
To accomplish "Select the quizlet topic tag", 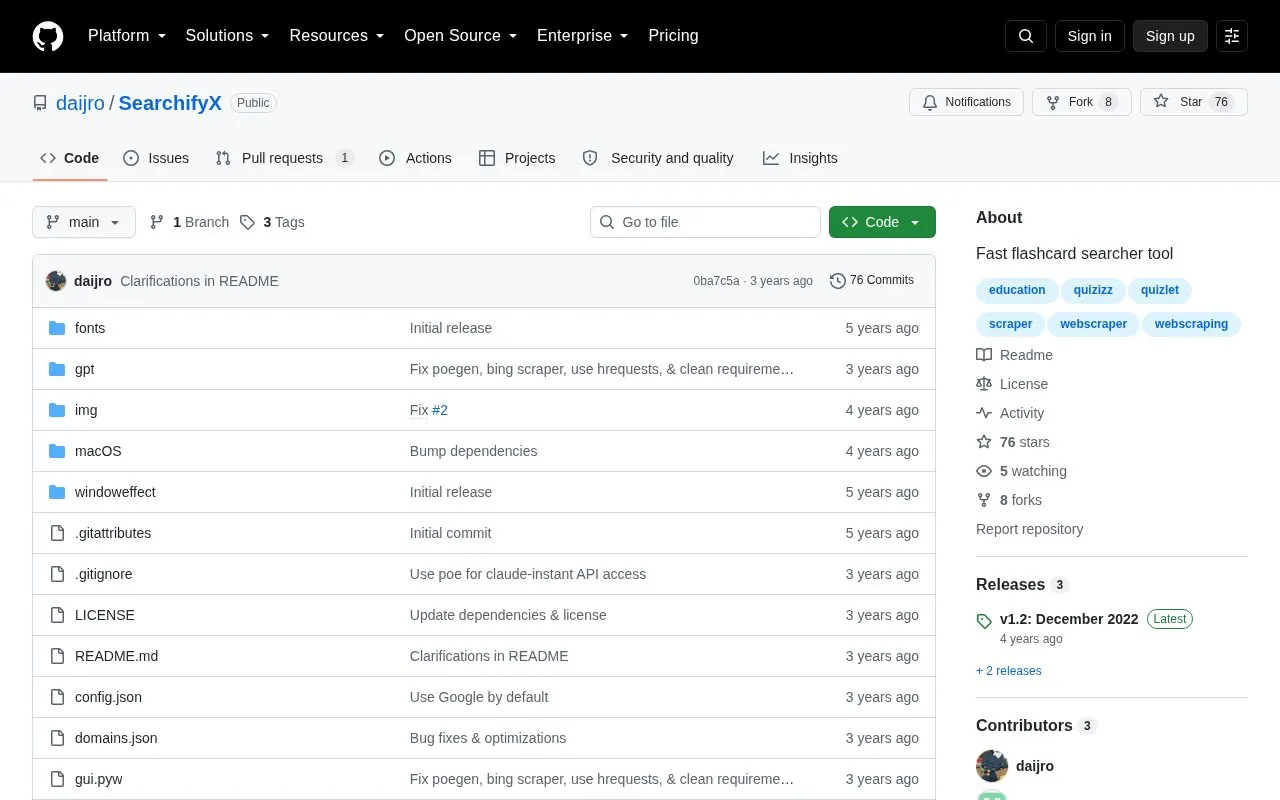I will 1160,290.
